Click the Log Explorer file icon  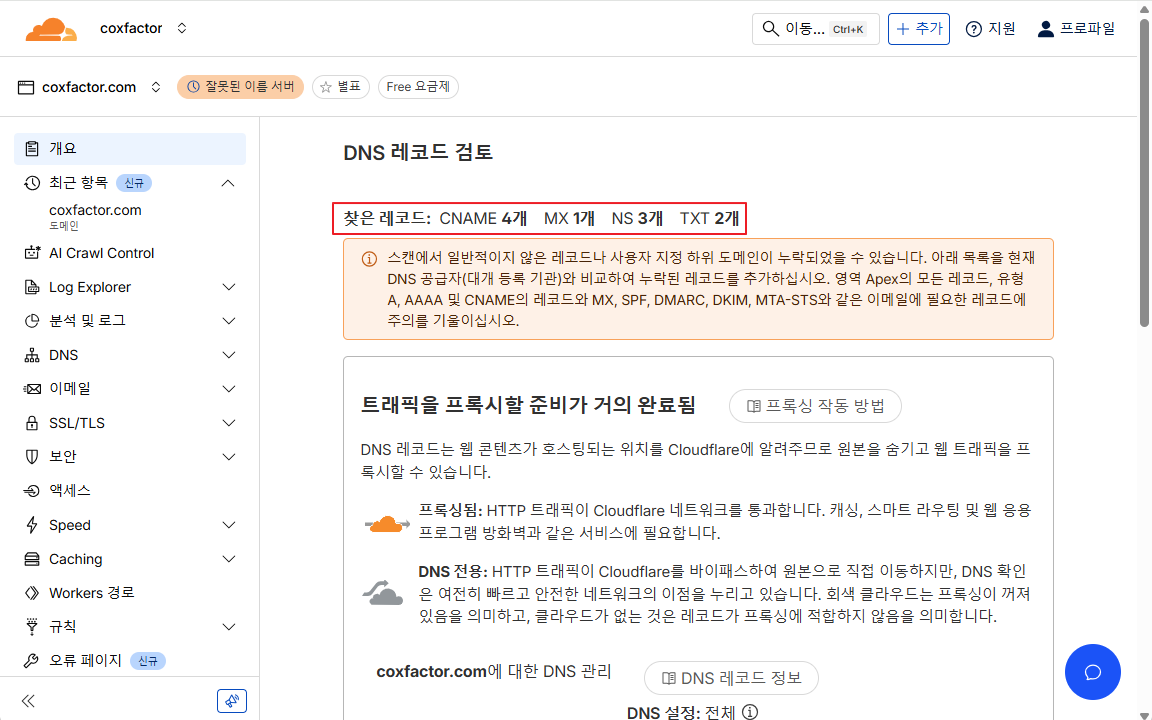click(32, 287)
